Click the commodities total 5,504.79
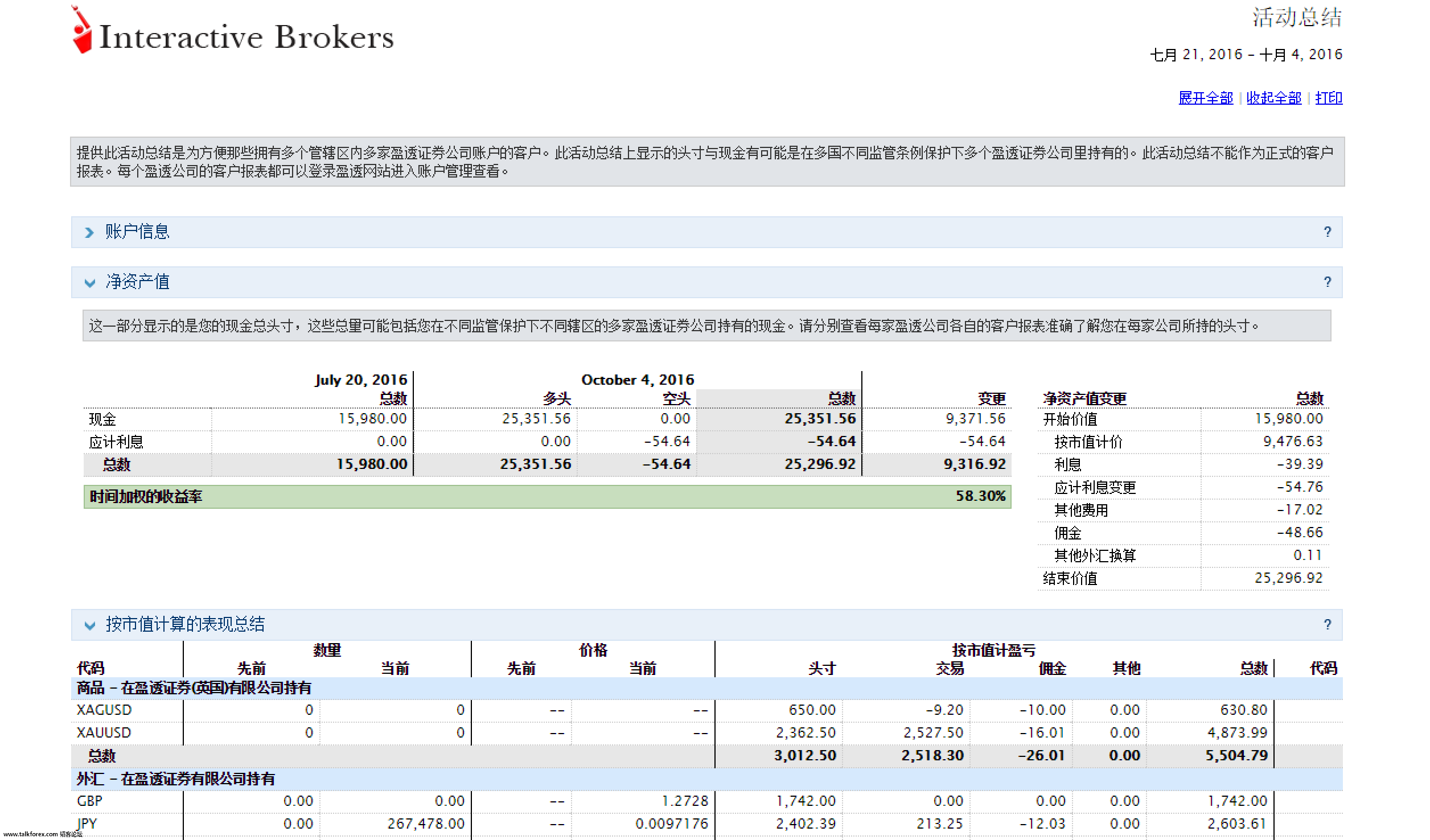 point(1236,755)
